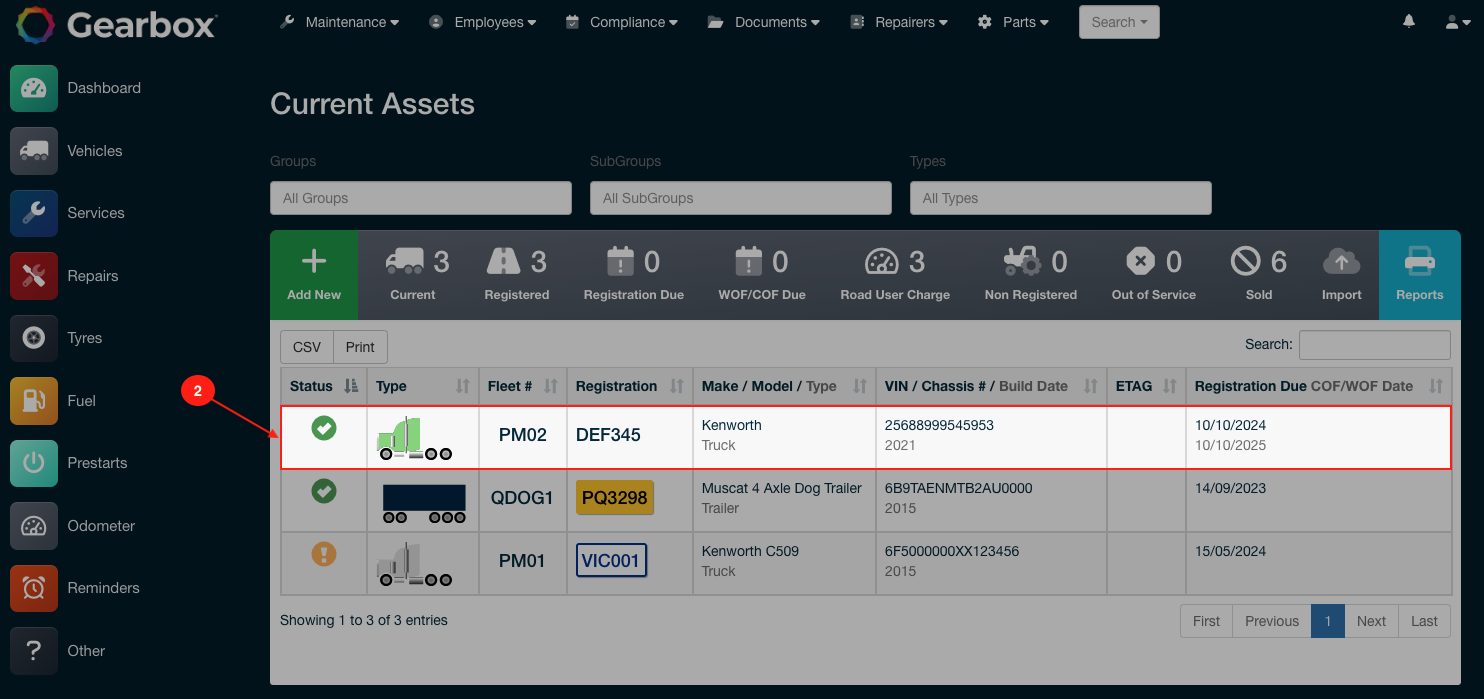Click the Odometer gauge icon
Image resolution: width=1484 pixels, height=699 pixels.
coord(34,525)
